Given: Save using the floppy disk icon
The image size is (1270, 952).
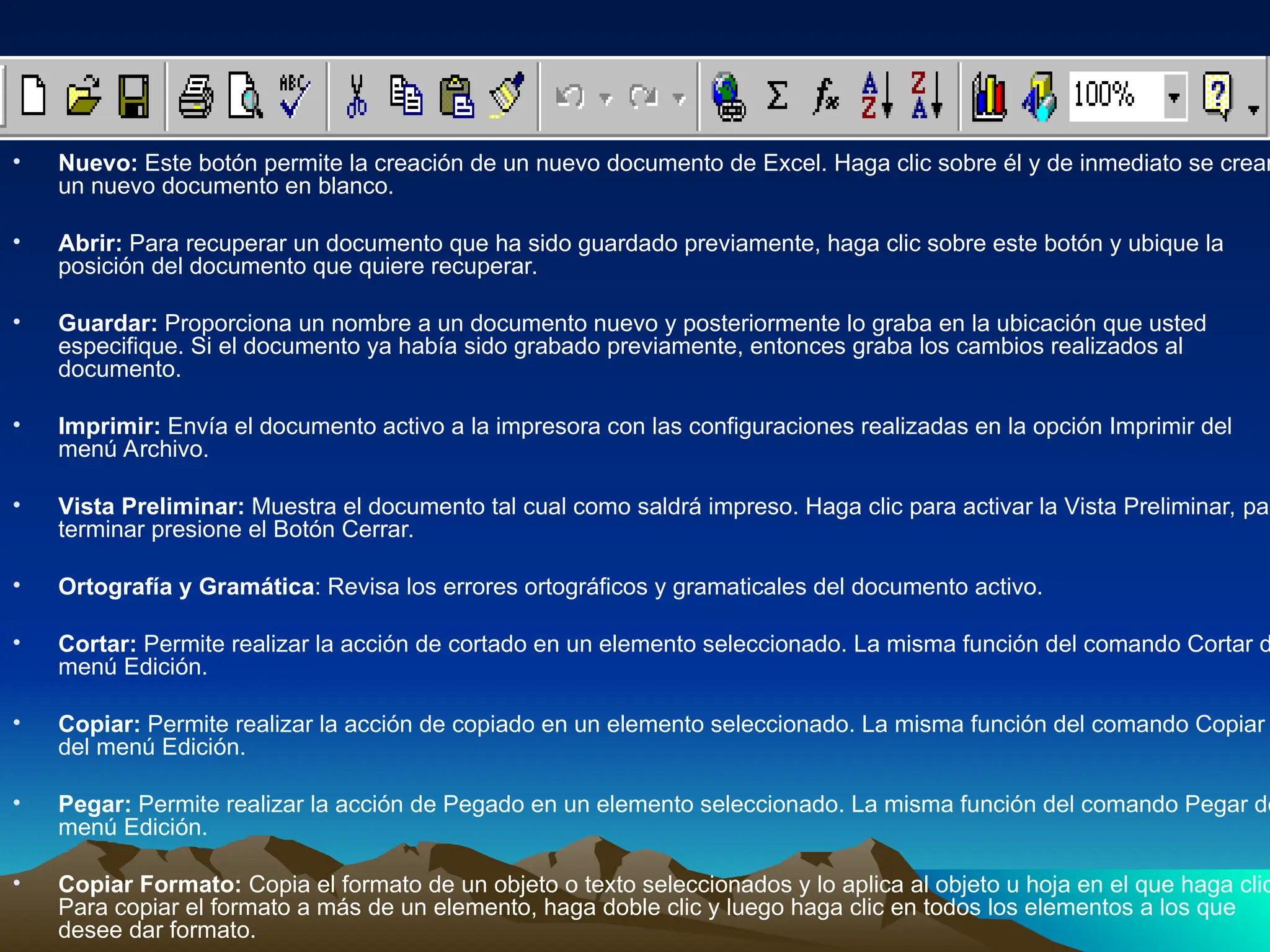Looking at the screenshot, I should [x=133, y=97].
